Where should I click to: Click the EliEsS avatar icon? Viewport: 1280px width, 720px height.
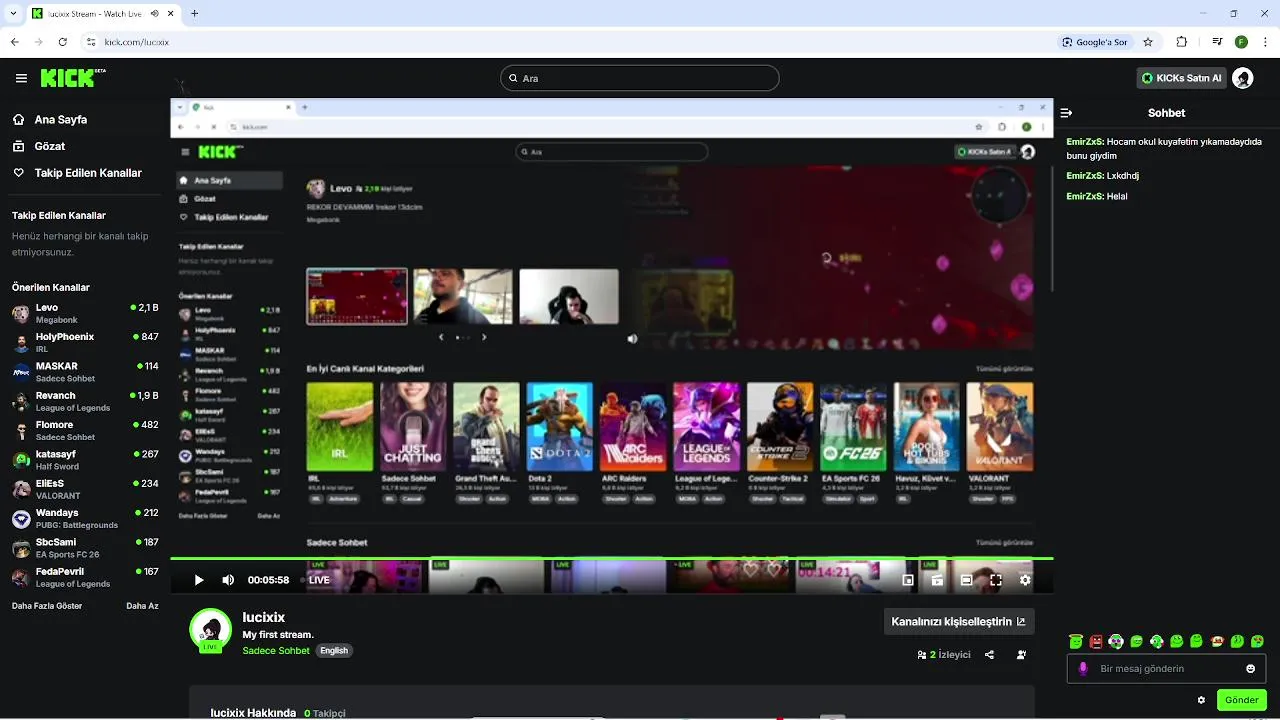click(21, 489)
